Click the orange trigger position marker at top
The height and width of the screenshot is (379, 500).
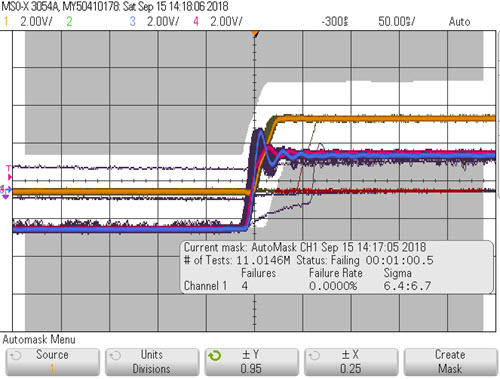(255, 34)
